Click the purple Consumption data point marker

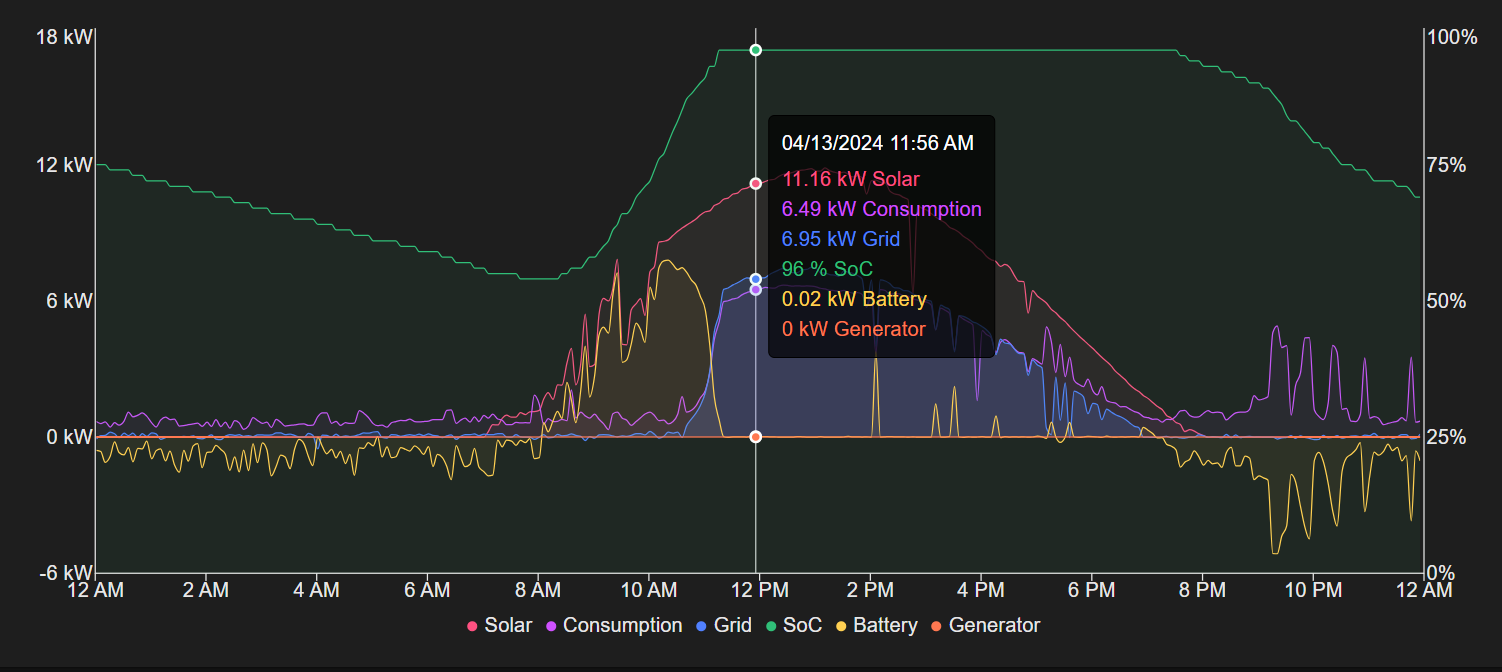[756, 290]
